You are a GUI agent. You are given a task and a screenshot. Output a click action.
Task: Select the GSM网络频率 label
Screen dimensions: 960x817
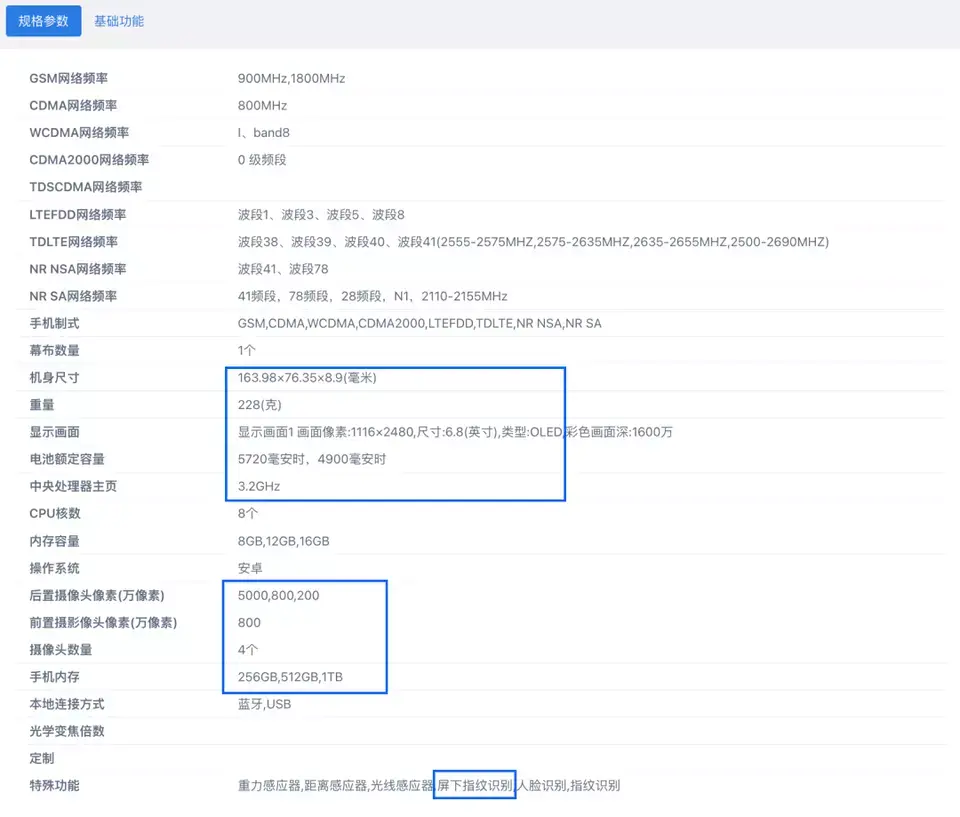point(69,78)
